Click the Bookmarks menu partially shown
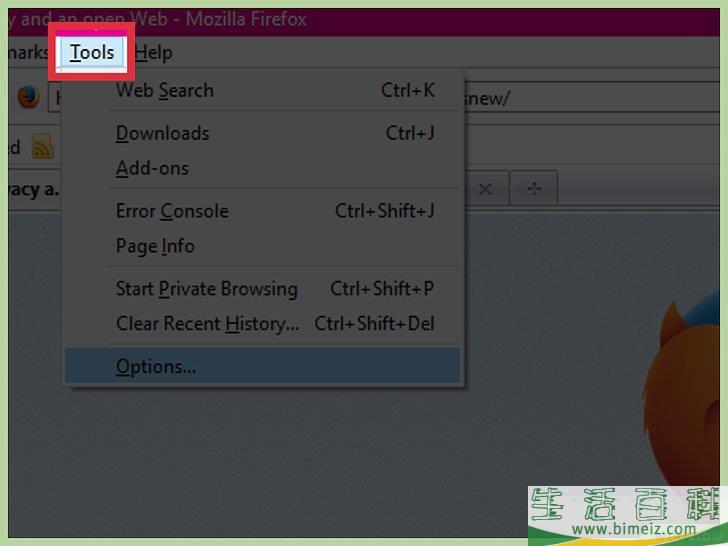The width and height of the screenshot is (728, 546). click(x=28, y=52)
